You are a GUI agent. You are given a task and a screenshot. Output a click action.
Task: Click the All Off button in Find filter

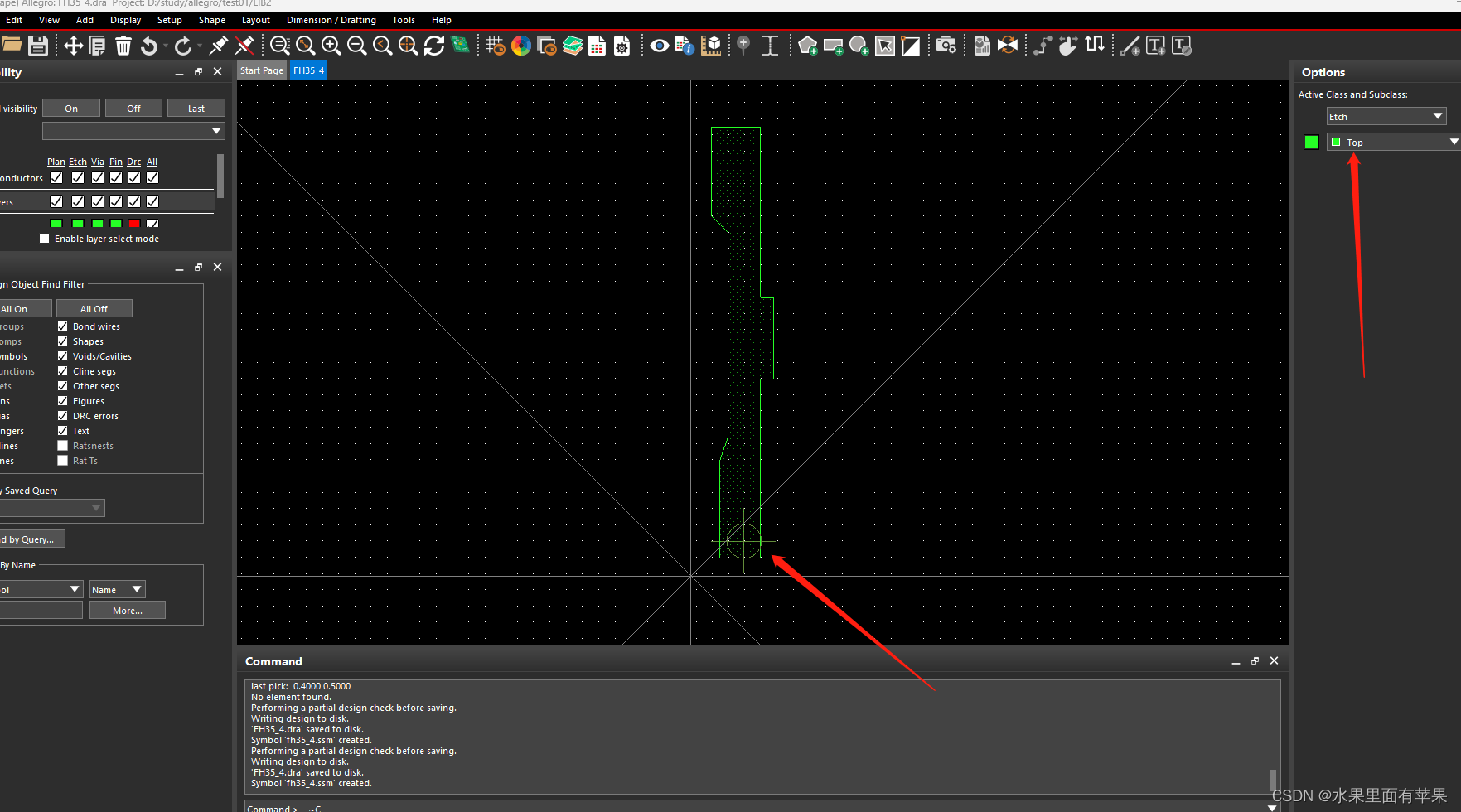94,309
